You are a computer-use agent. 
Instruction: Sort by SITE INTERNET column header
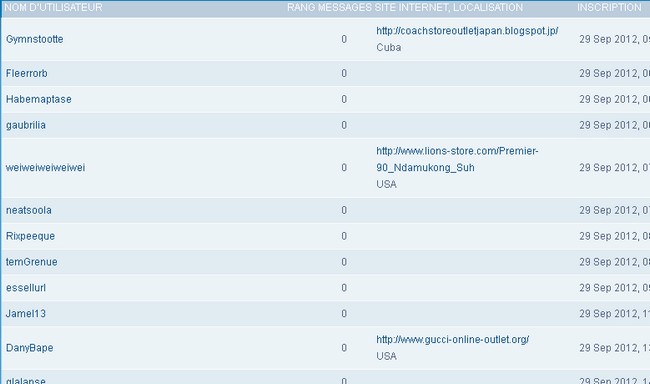click(412, 7)
